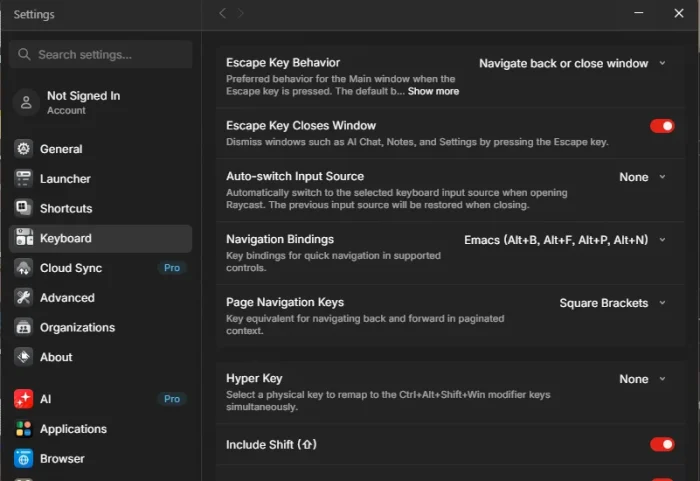The height and width of the screenshot is (481, 700).
Task: Click the Advanced tools icon
Action: [x=23, y=297]
